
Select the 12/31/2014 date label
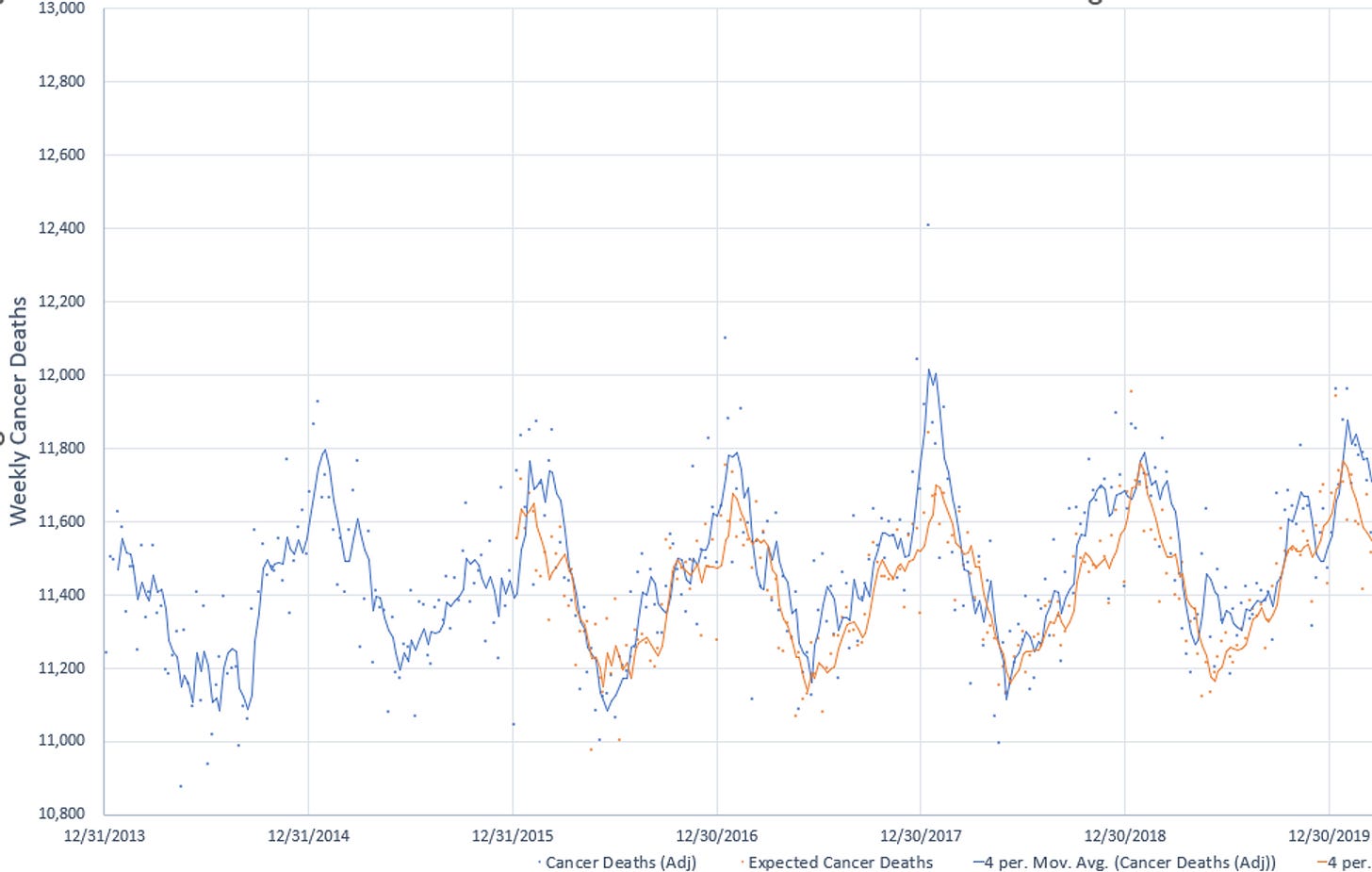click(308, 836)
